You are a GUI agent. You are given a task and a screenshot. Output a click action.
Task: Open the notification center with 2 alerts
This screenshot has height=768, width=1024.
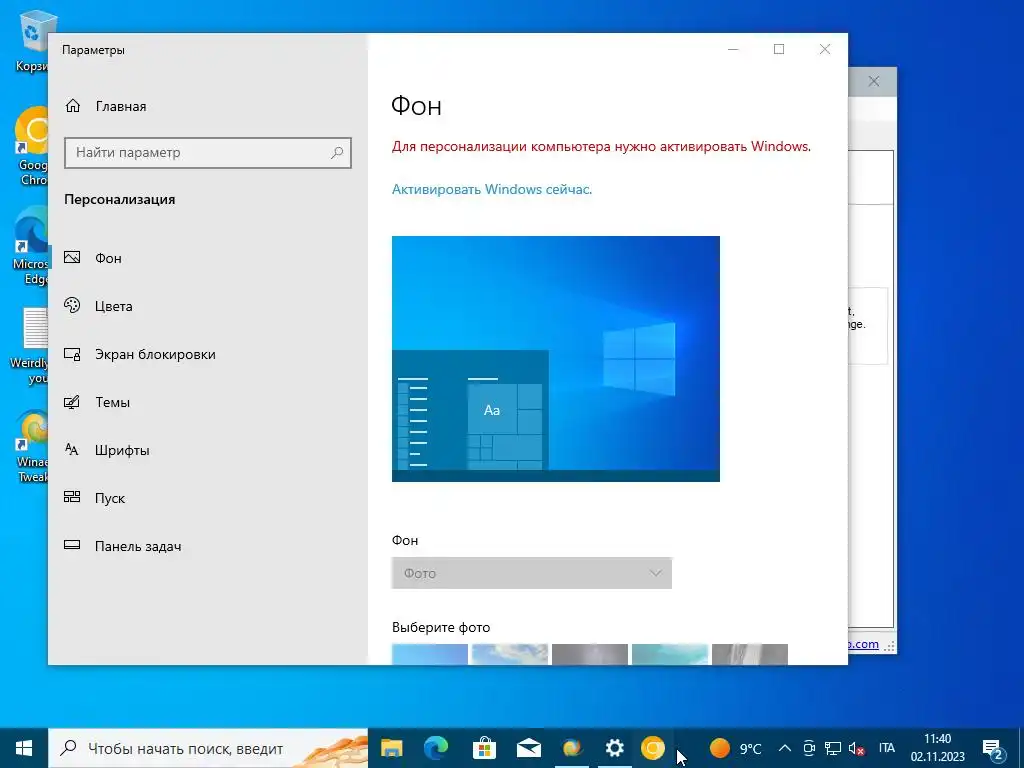[993, 748]
